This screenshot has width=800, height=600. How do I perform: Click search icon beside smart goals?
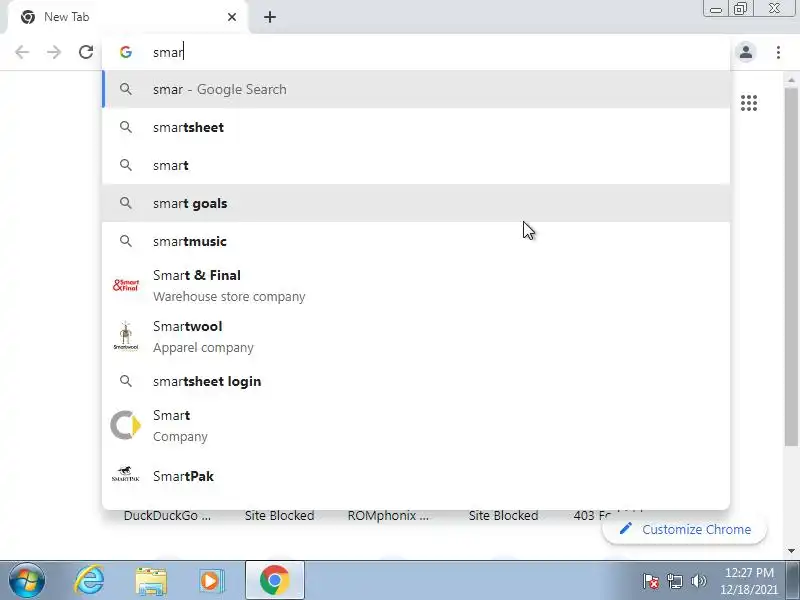tap(126, 203)
